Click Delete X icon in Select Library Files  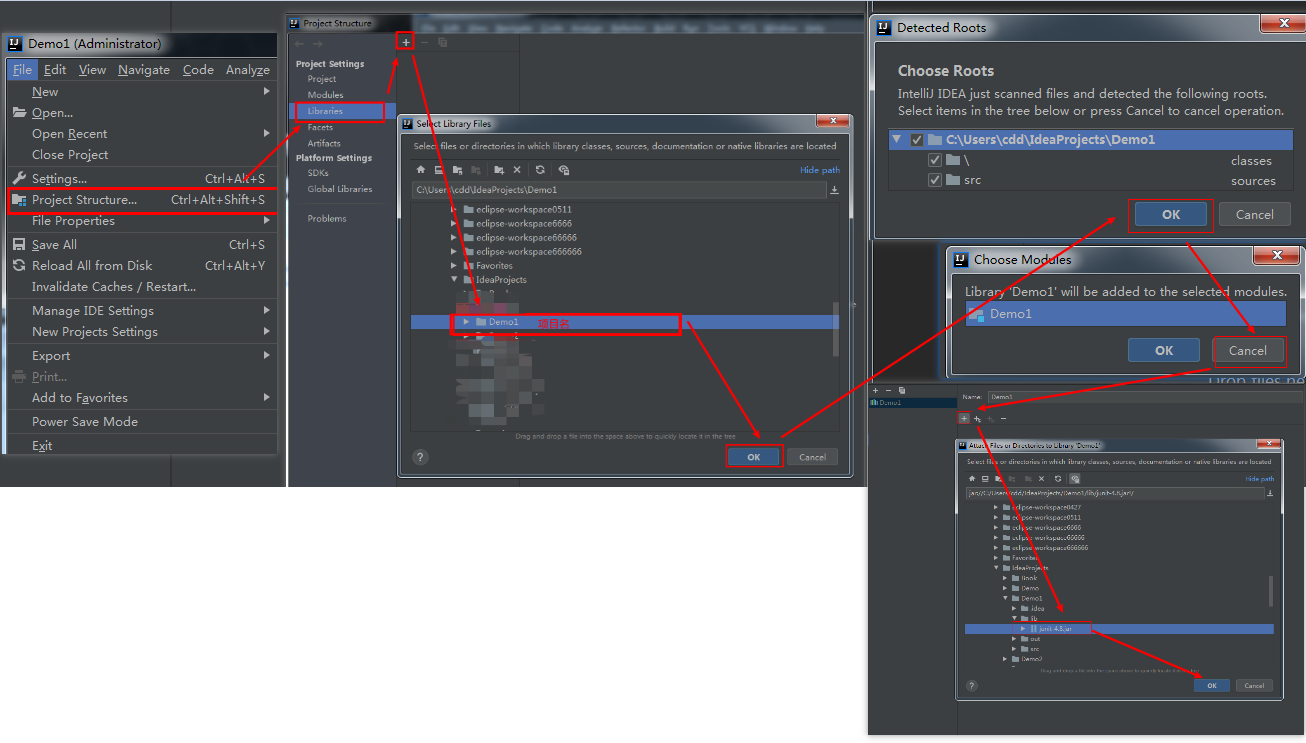[517, 170]
